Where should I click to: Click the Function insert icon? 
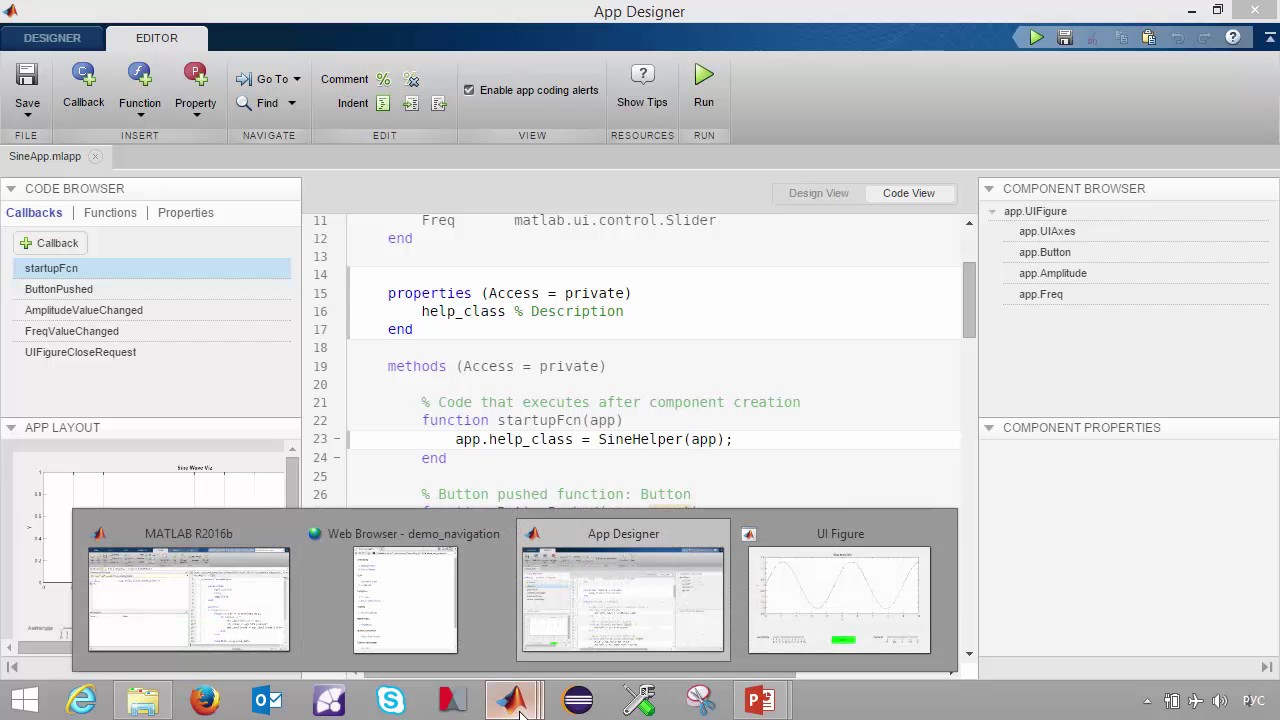139,76
